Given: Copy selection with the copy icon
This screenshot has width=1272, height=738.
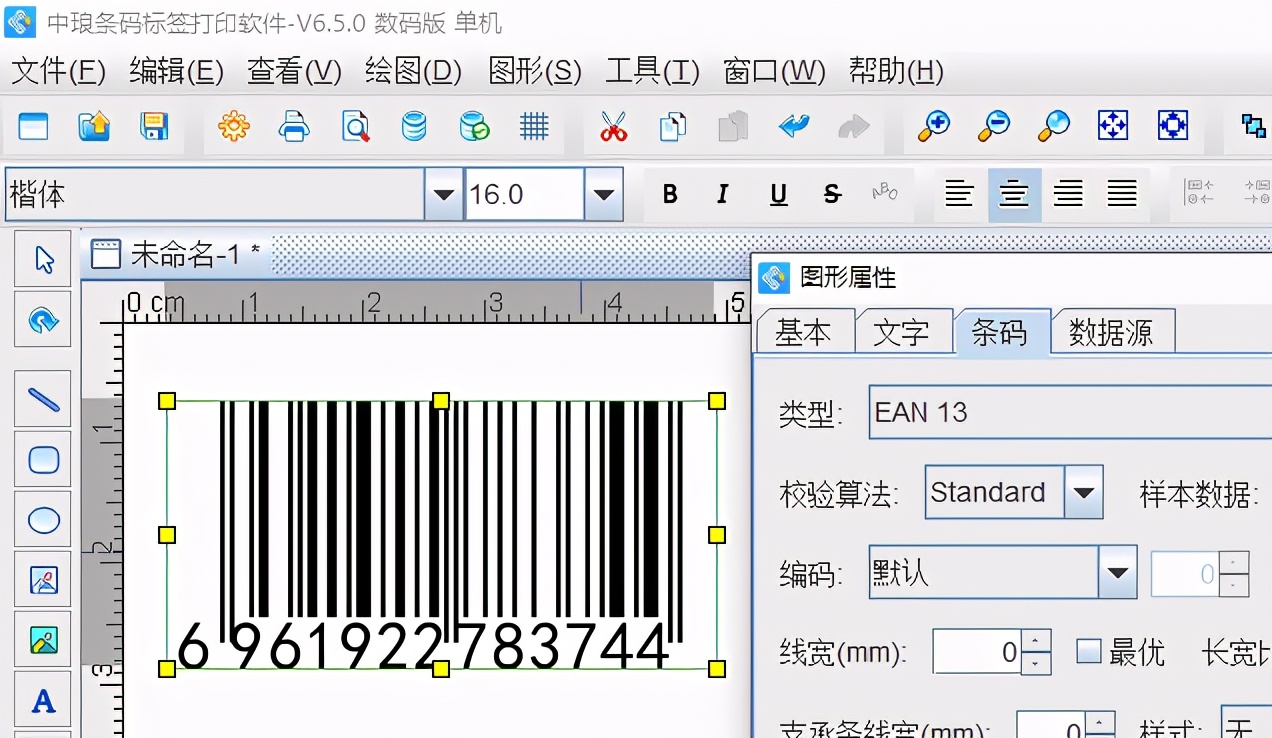Looking at the screenshot, I should click(673, 126).
